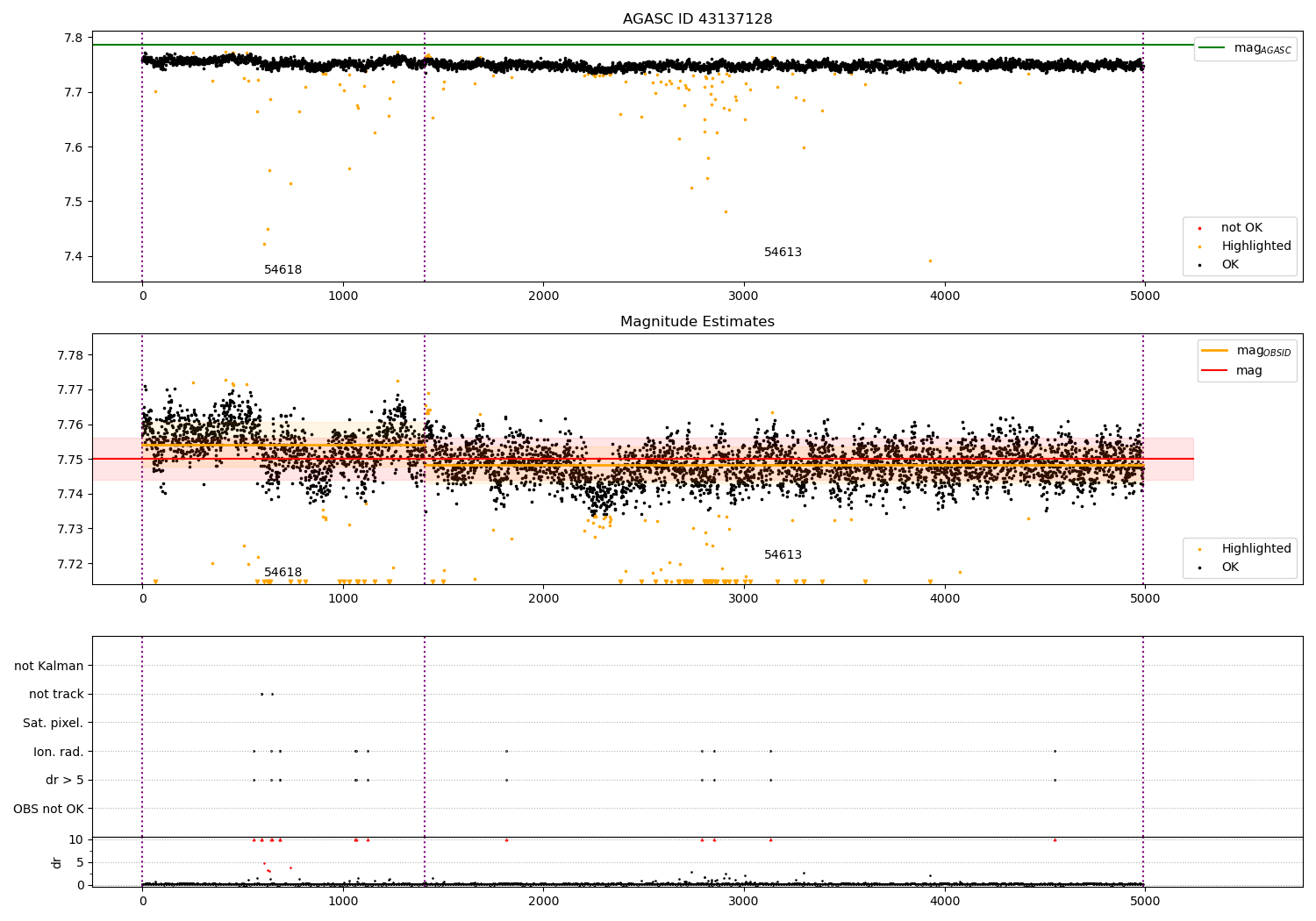1316x921 pixels.
Task: Click '54618' annotation in Magnitude Estimates plot
Action: (x=283, y=573)
